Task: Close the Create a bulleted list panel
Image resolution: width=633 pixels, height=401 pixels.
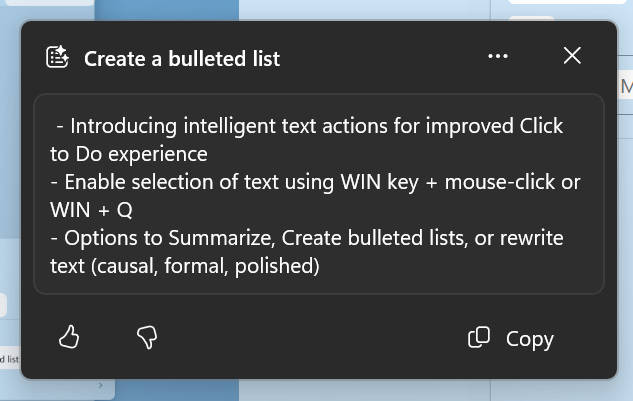Action: 572,56
